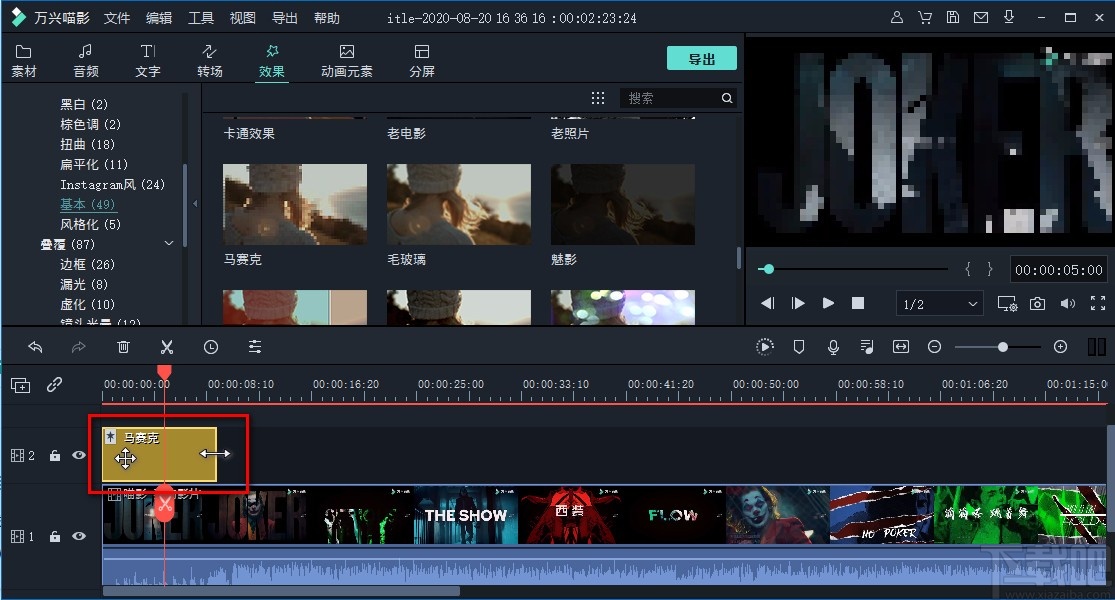Open the audio mixer icon
This screenshot has width=1115, height=600.
[x=866, y=347]
